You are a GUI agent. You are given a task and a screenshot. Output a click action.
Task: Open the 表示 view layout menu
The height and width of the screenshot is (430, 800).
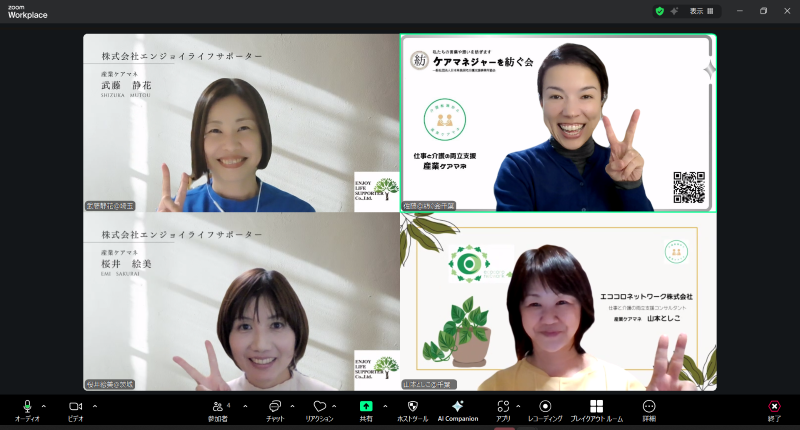click(x=700, y=11)
